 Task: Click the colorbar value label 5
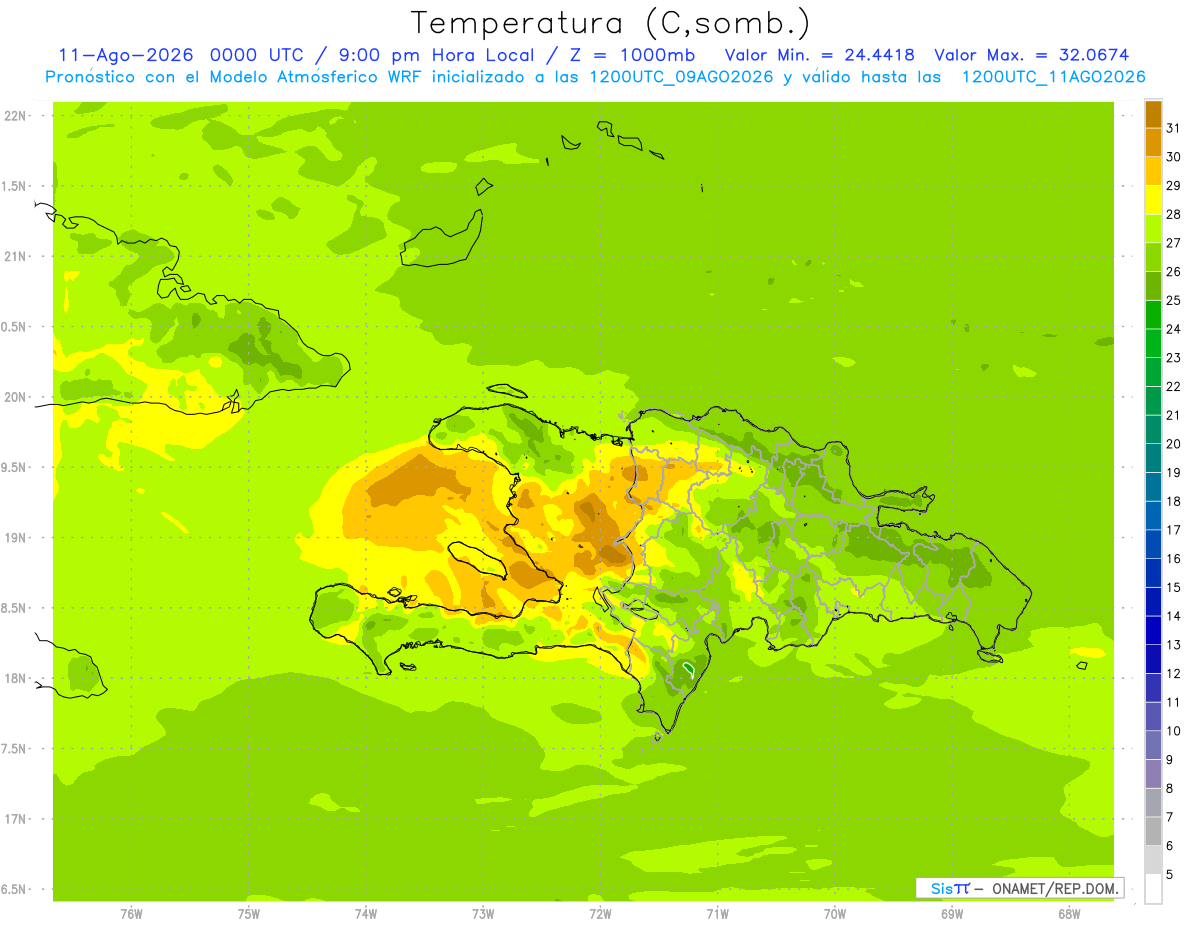click(1169, 875)
